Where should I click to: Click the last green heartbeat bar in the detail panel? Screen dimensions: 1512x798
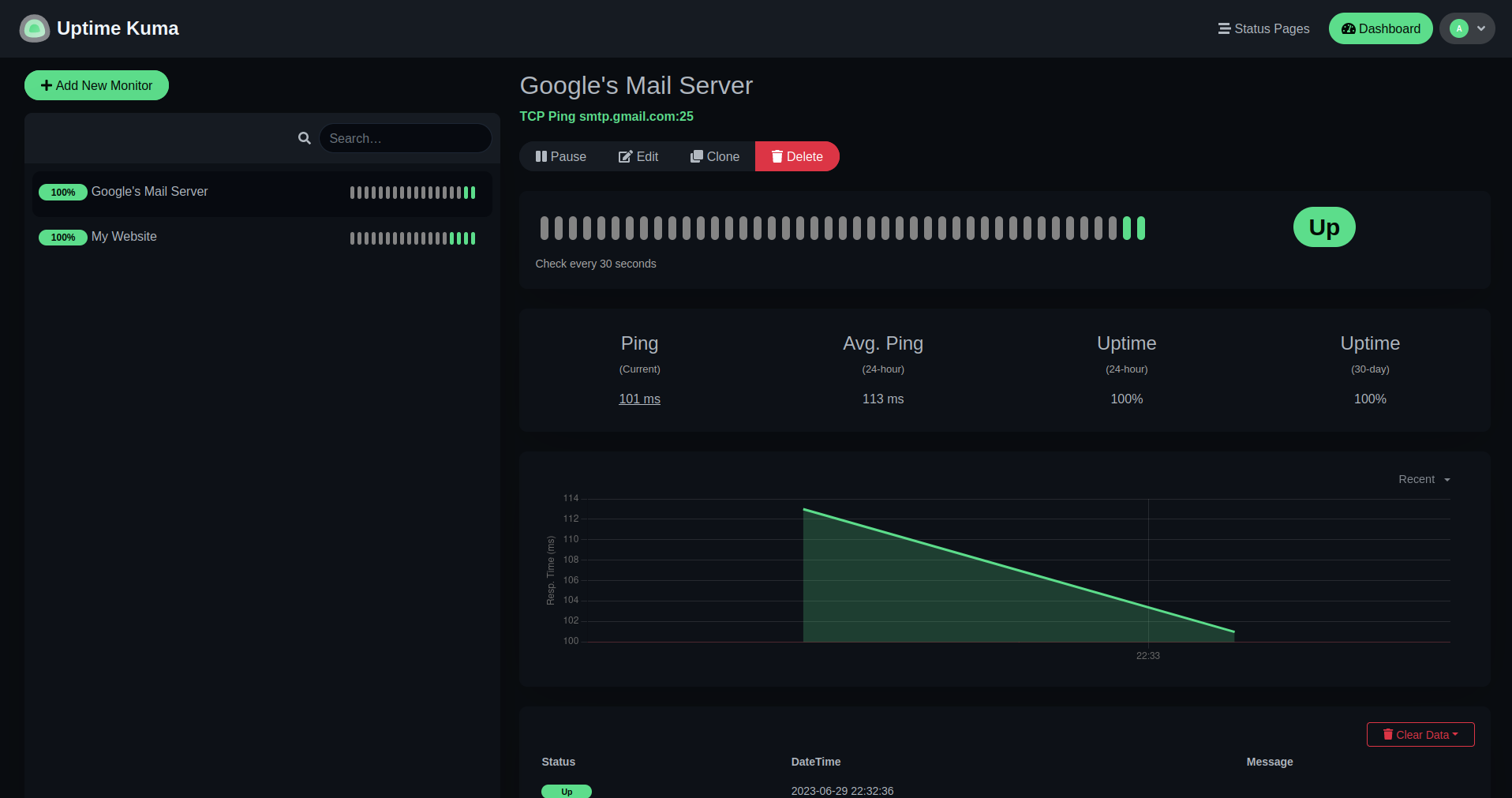(x=1141, y=228)
